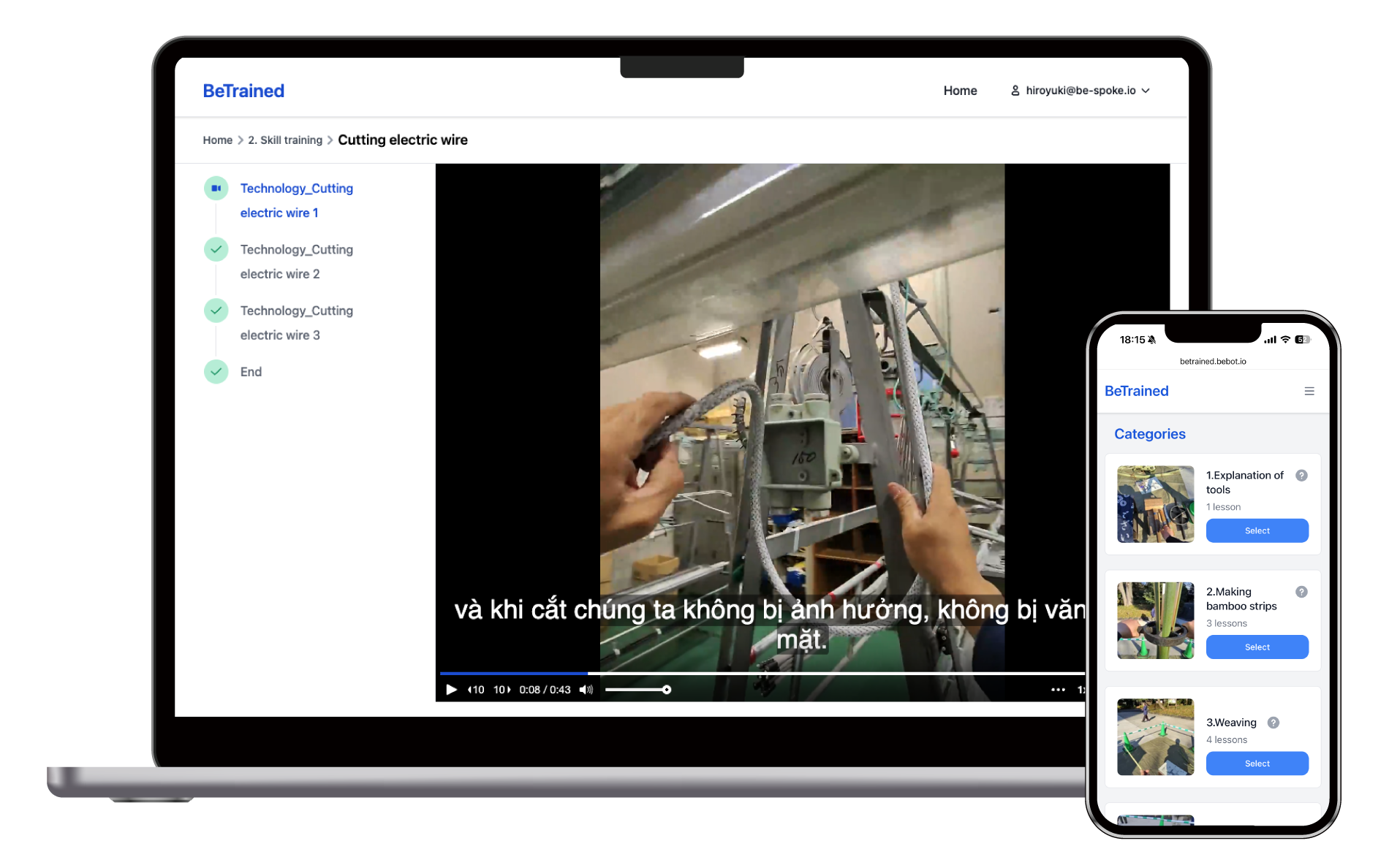Click the 3 lessons count text

coord(1227,623)
